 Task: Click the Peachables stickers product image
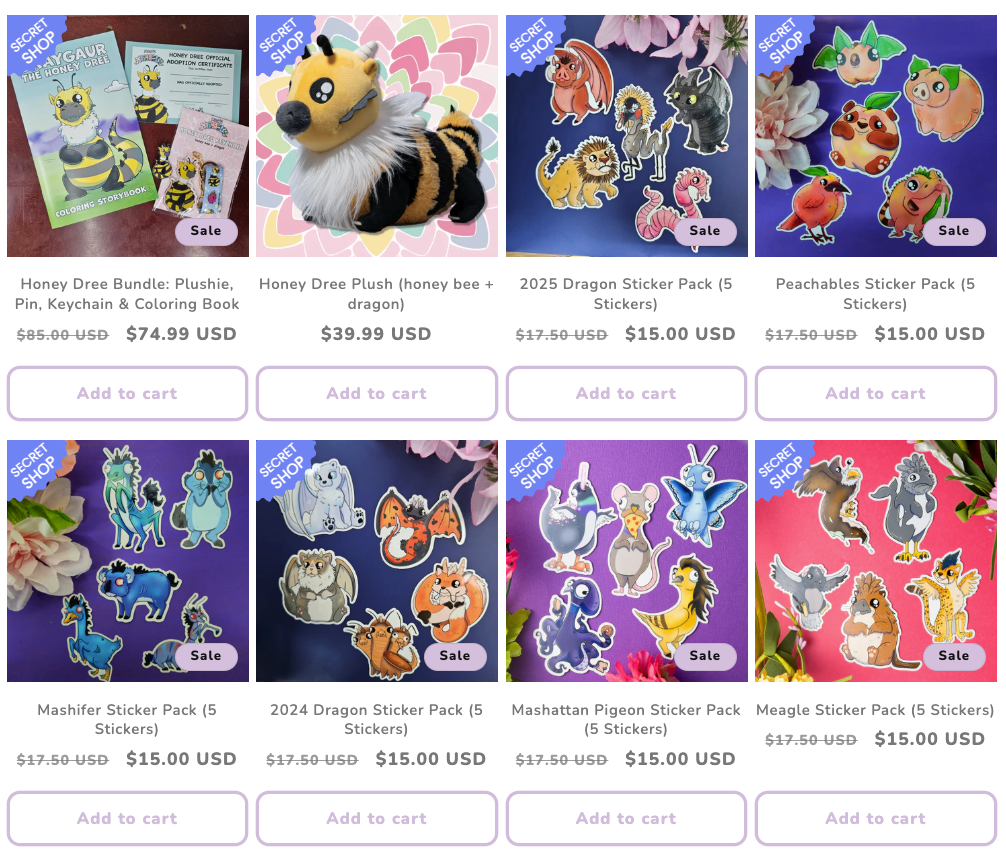pyautogui.click(x=876, y=136)
